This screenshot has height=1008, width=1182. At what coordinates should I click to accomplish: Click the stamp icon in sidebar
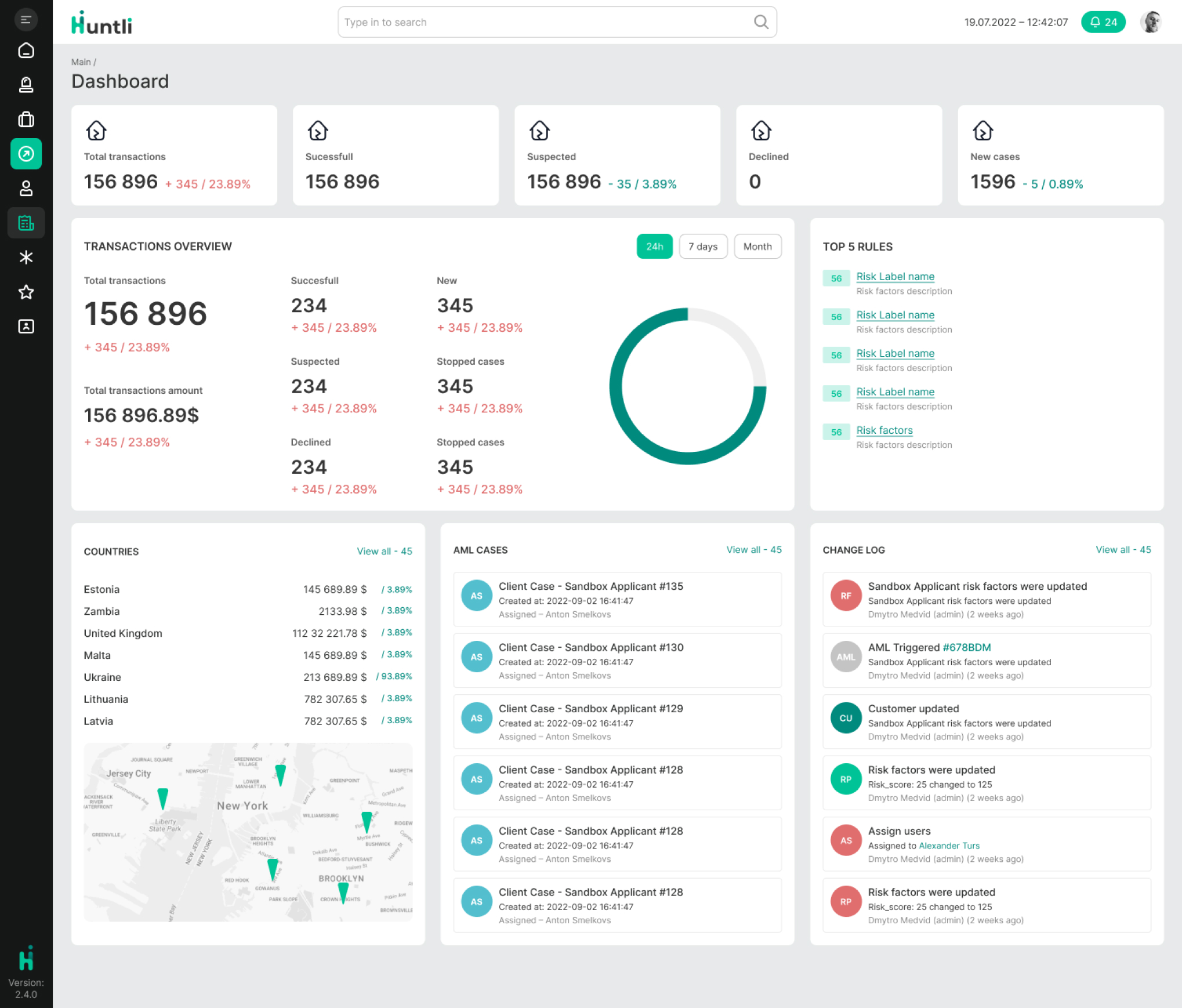[26, 85]
